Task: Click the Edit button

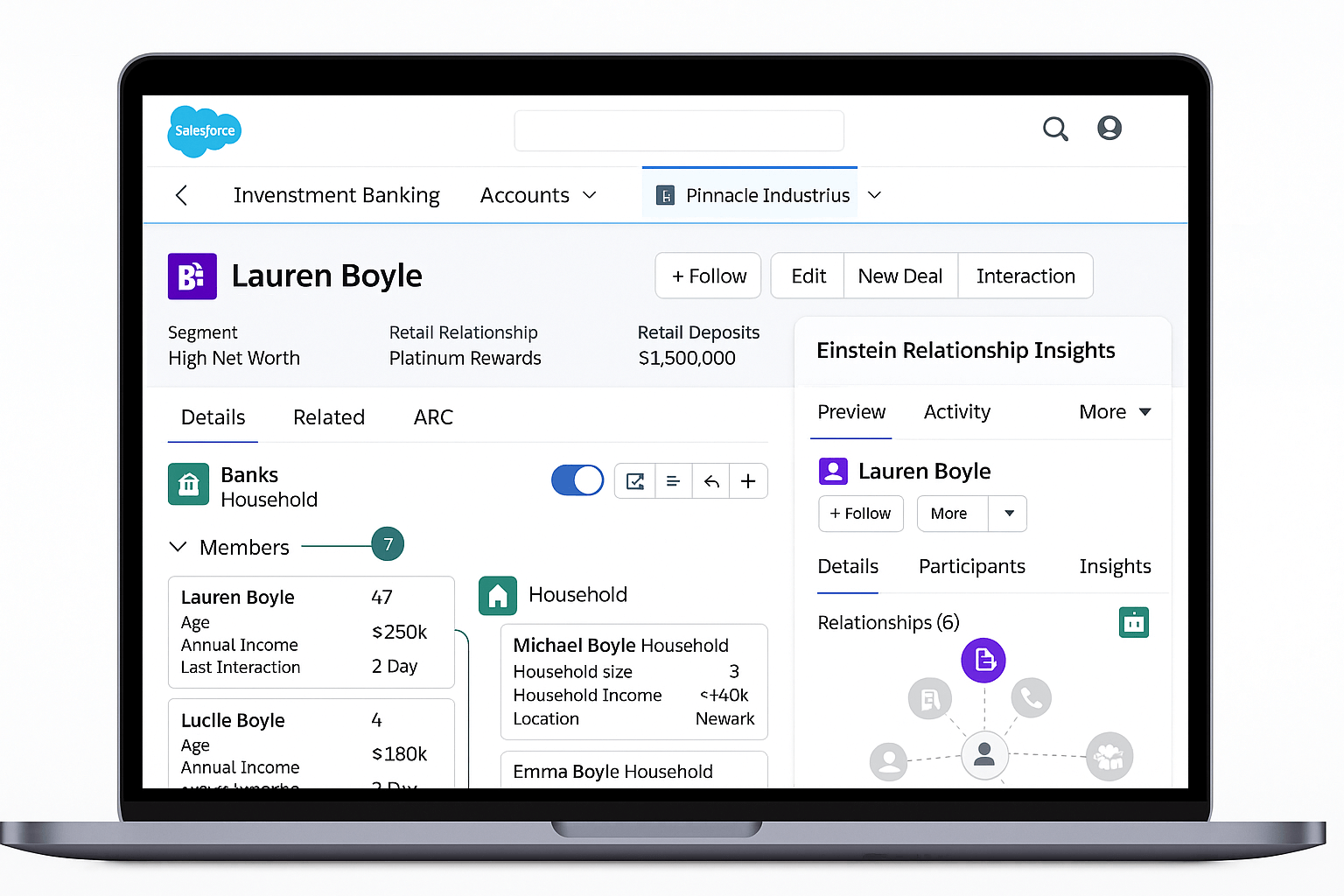Action: (808, 276)
